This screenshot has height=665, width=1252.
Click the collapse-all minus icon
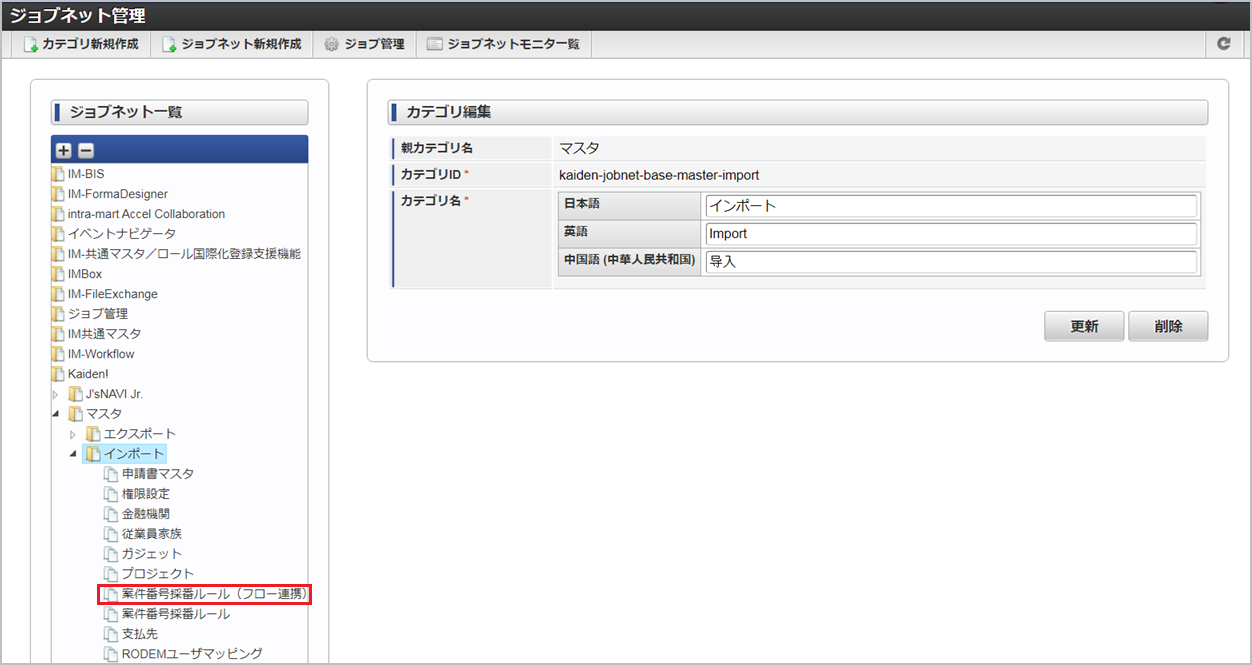point(86,150)
